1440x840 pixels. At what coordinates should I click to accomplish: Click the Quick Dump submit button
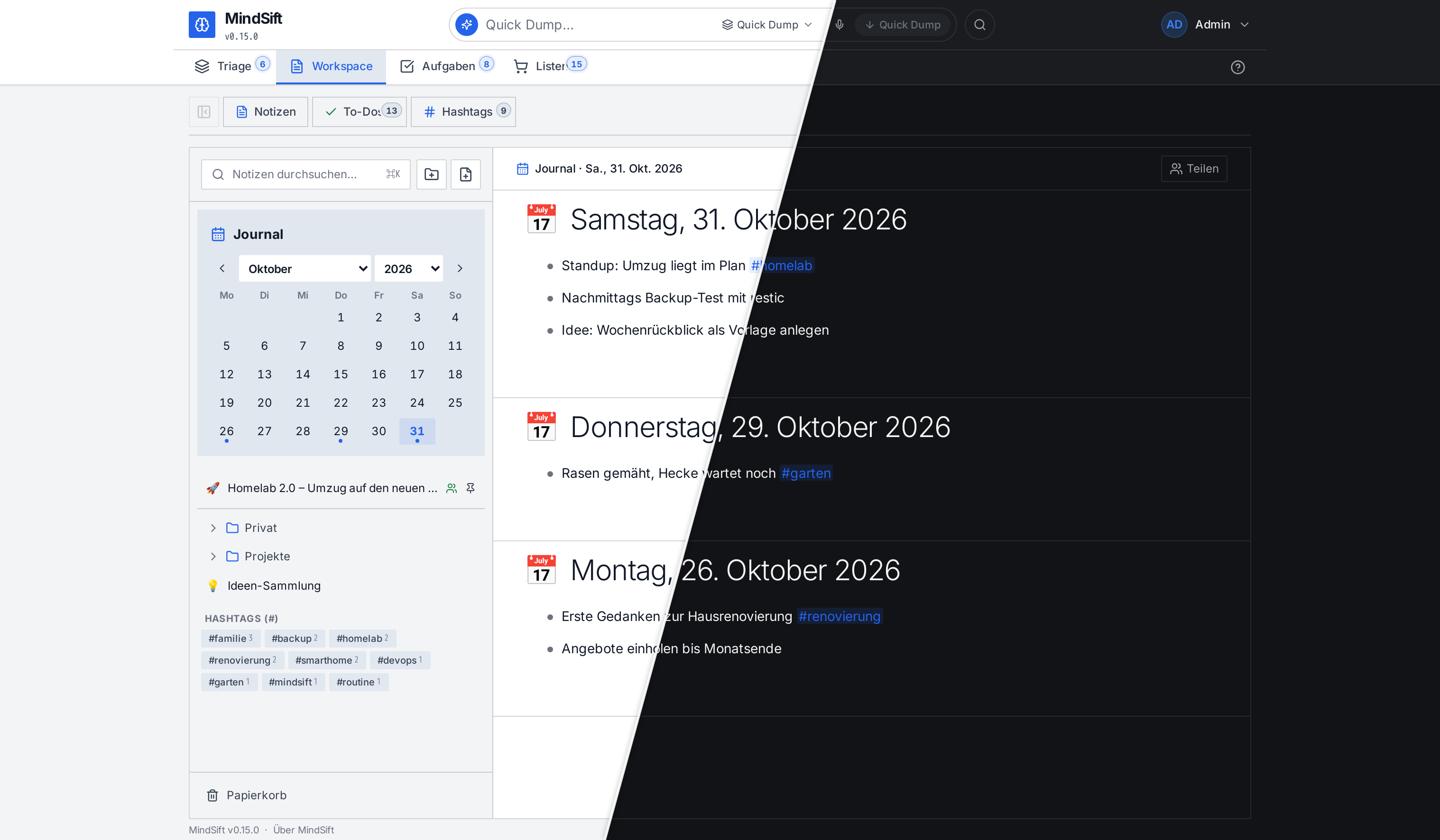click(902, 25)
